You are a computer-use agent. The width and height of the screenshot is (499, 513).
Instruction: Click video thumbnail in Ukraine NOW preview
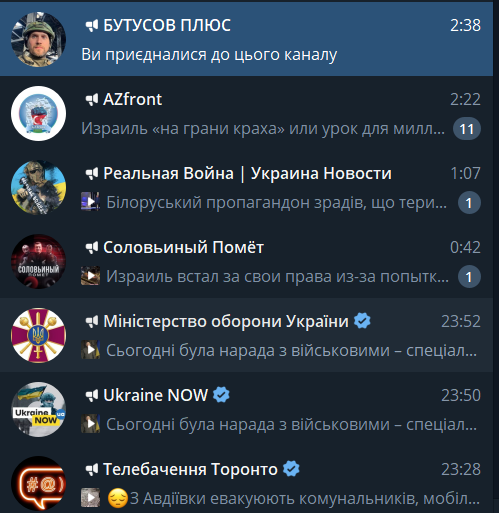coord(90,424)
